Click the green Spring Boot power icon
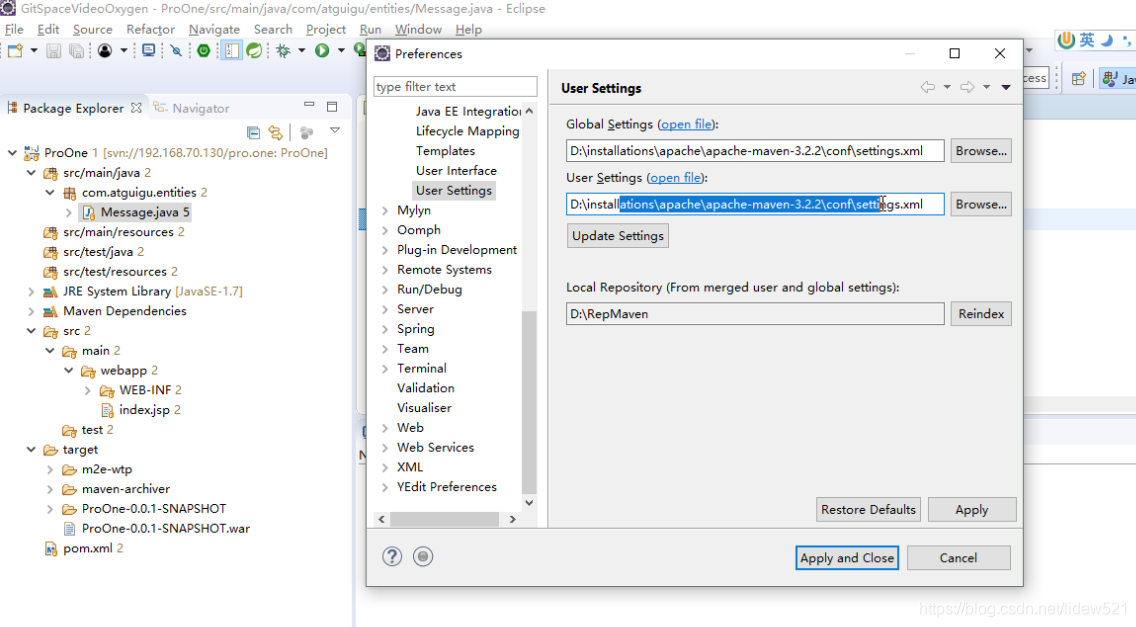Image resolution: width=1136 pixels, height=627 pixels. pos(204,51)
